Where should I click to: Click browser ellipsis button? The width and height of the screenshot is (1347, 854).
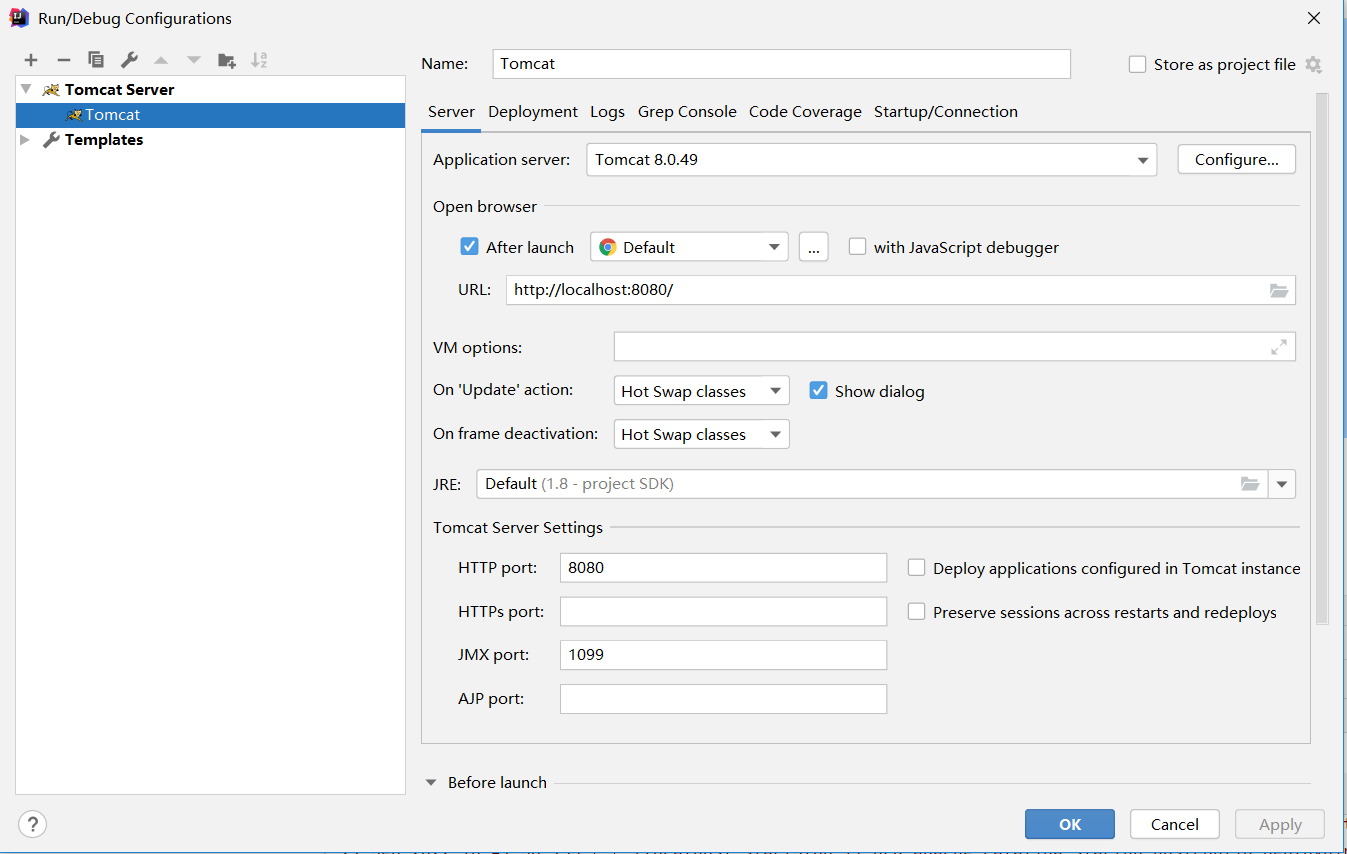click(814, 247)
